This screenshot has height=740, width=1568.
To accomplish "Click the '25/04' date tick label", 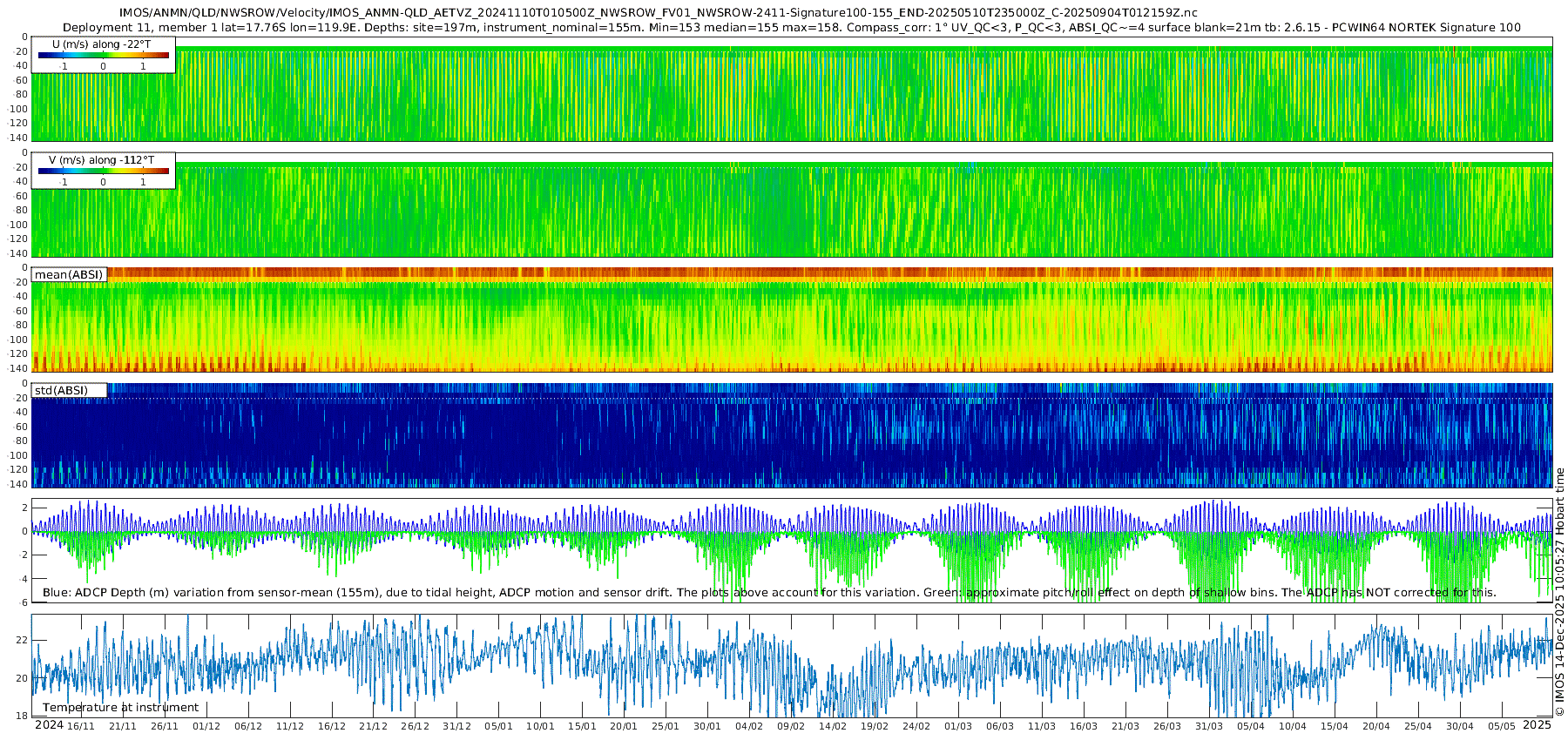I will coord(1418,726).
